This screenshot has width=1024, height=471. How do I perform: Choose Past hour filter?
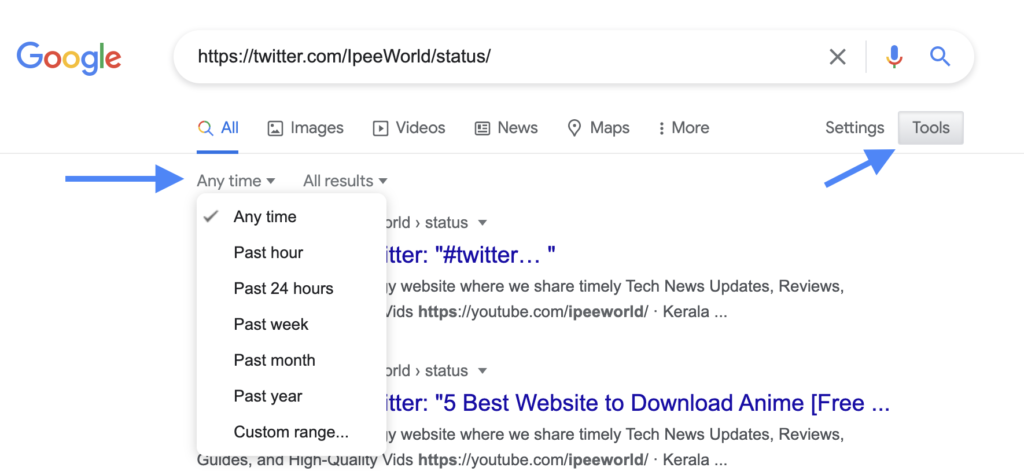click(268, 253)
